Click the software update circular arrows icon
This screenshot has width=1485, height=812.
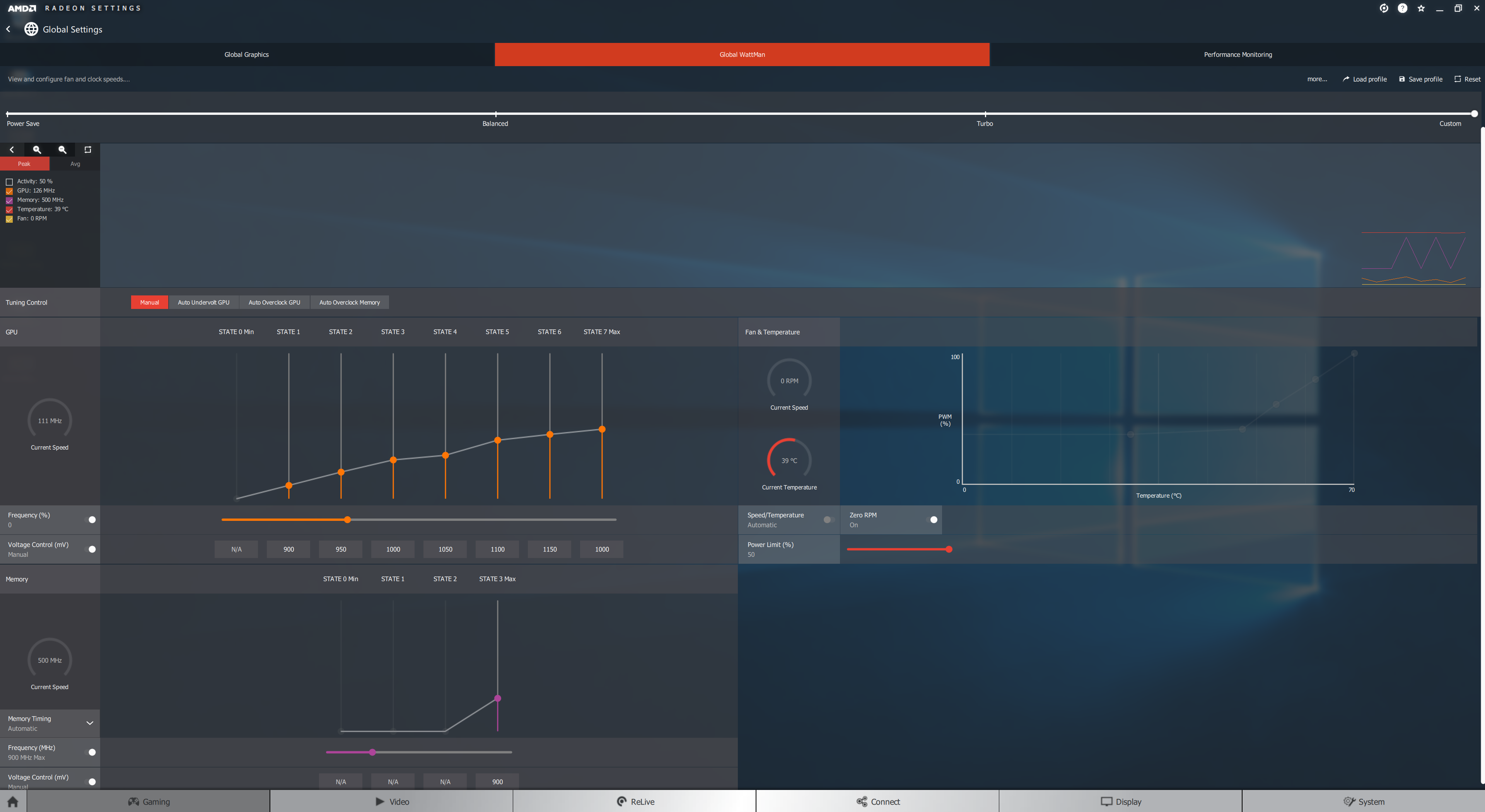[1384, 8]
